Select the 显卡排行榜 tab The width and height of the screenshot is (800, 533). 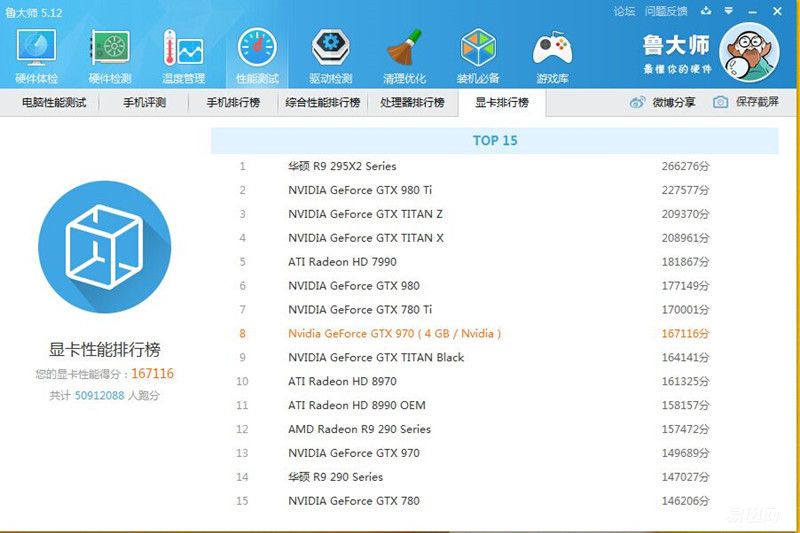click(x=502, y=103)
